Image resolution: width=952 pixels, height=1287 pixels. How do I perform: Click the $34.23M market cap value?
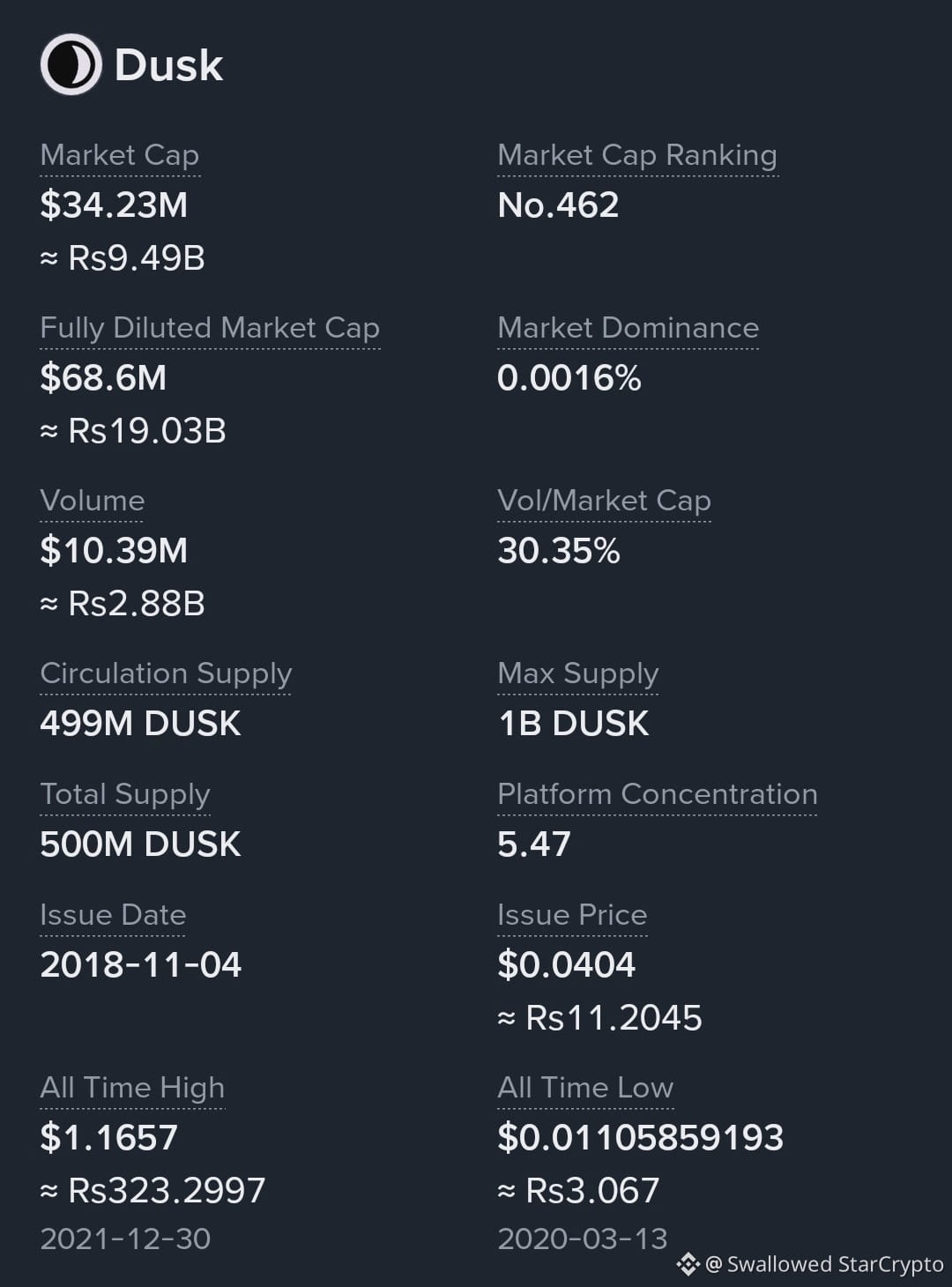click(114, 205)
